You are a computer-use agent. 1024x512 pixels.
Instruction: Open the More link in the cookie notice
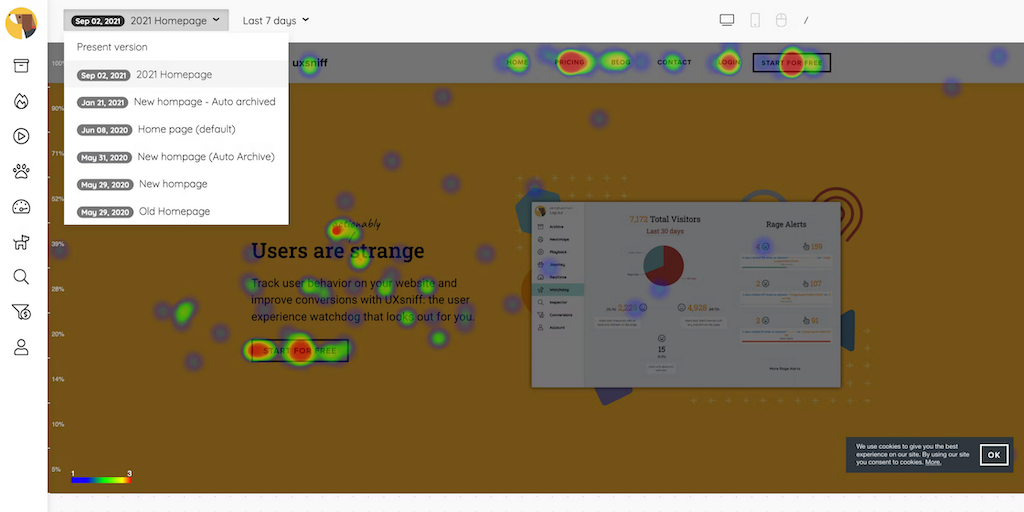click(933, 462)
